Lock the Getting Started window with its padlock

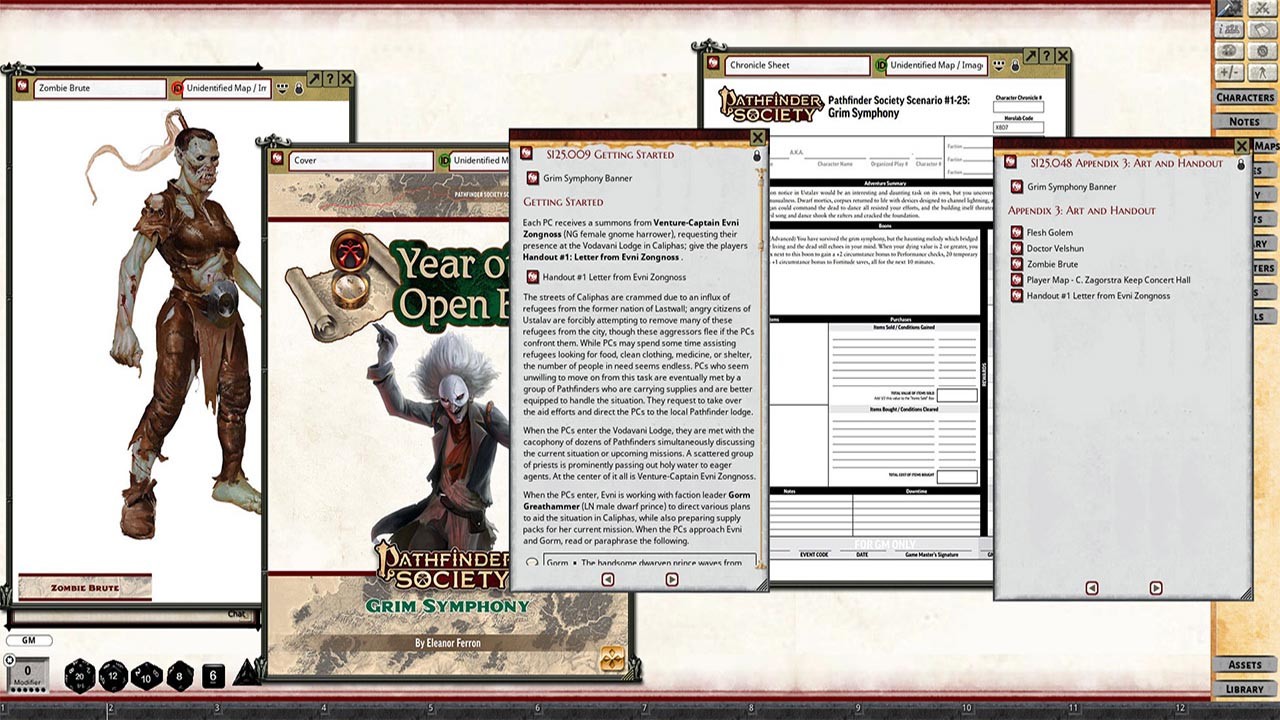tap(757, 157)
